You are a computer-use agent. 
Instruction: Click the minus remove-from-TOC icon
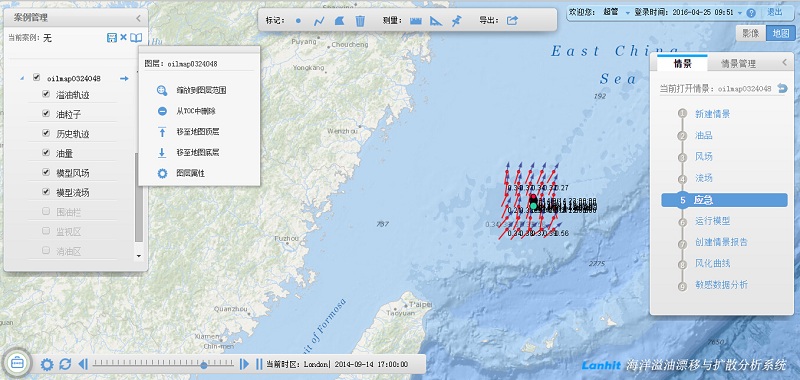click(162, 111)
